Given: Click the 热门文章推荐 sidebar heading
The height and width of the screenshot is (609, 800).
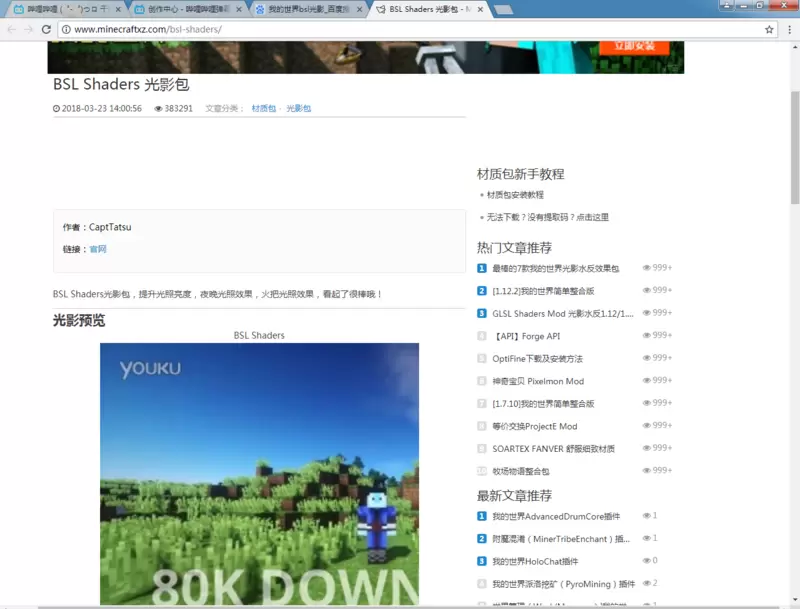Looking at the screenshot, I should [x=514, y=248].
